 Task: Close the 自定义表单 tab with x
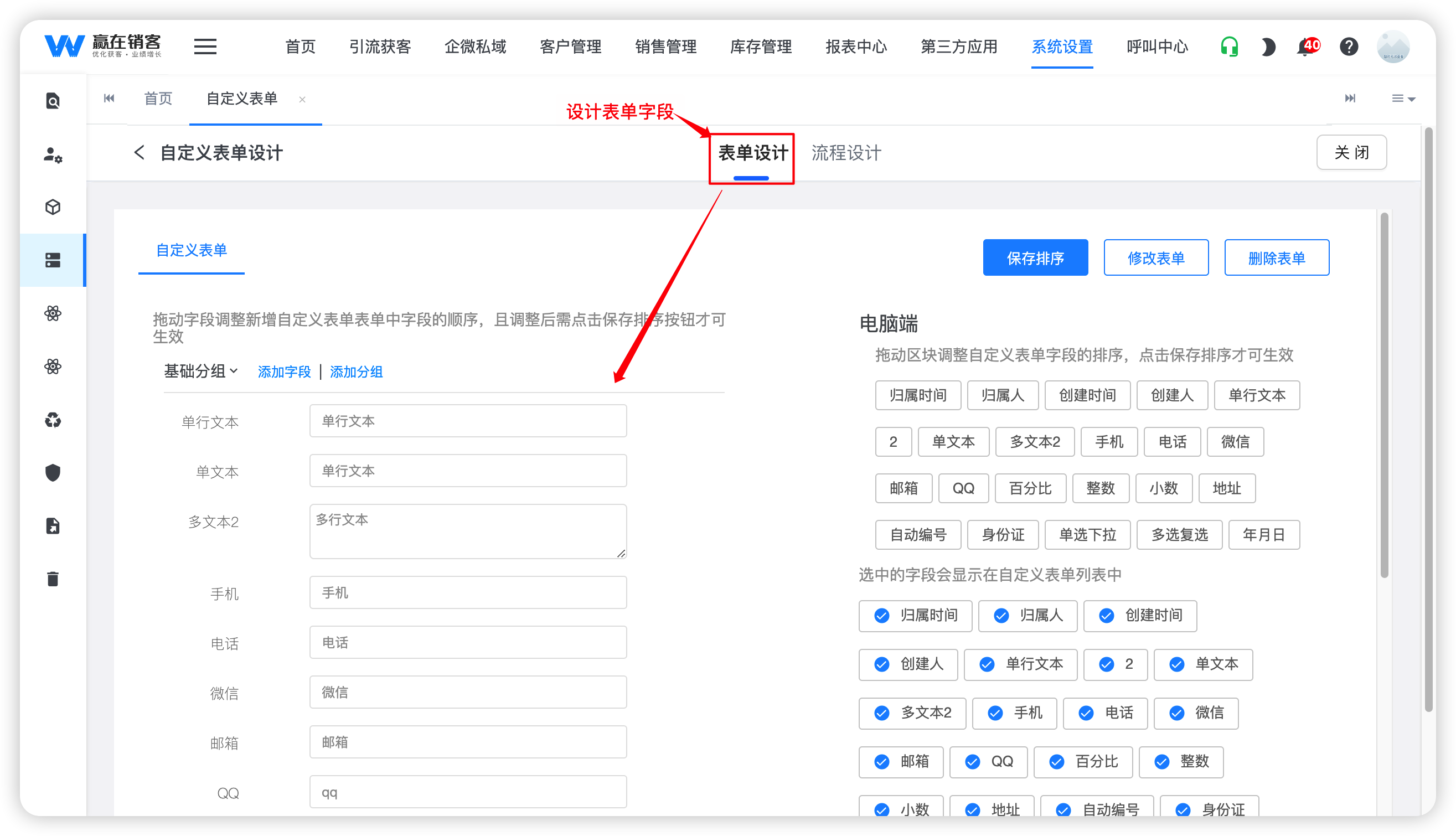[x=302, y=99]
